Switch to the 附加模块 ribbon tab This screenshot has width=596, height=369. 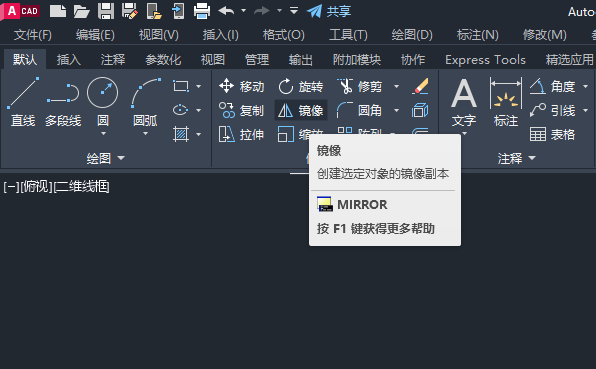click(357, 60)
